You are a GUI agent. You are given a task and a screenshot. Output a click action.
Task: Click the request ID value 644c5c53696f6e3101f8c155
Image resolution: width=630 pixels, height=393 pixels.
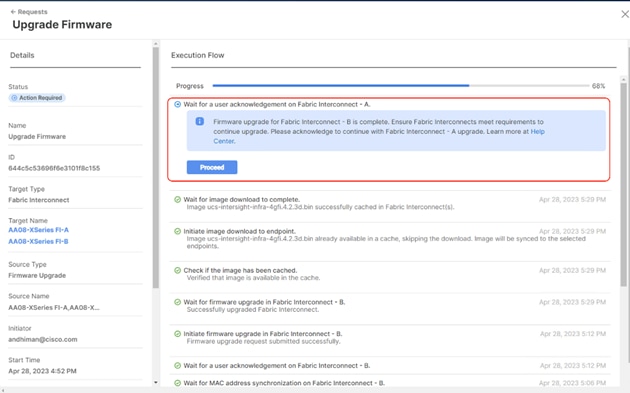pyautogui.click(x=54, y=168)
